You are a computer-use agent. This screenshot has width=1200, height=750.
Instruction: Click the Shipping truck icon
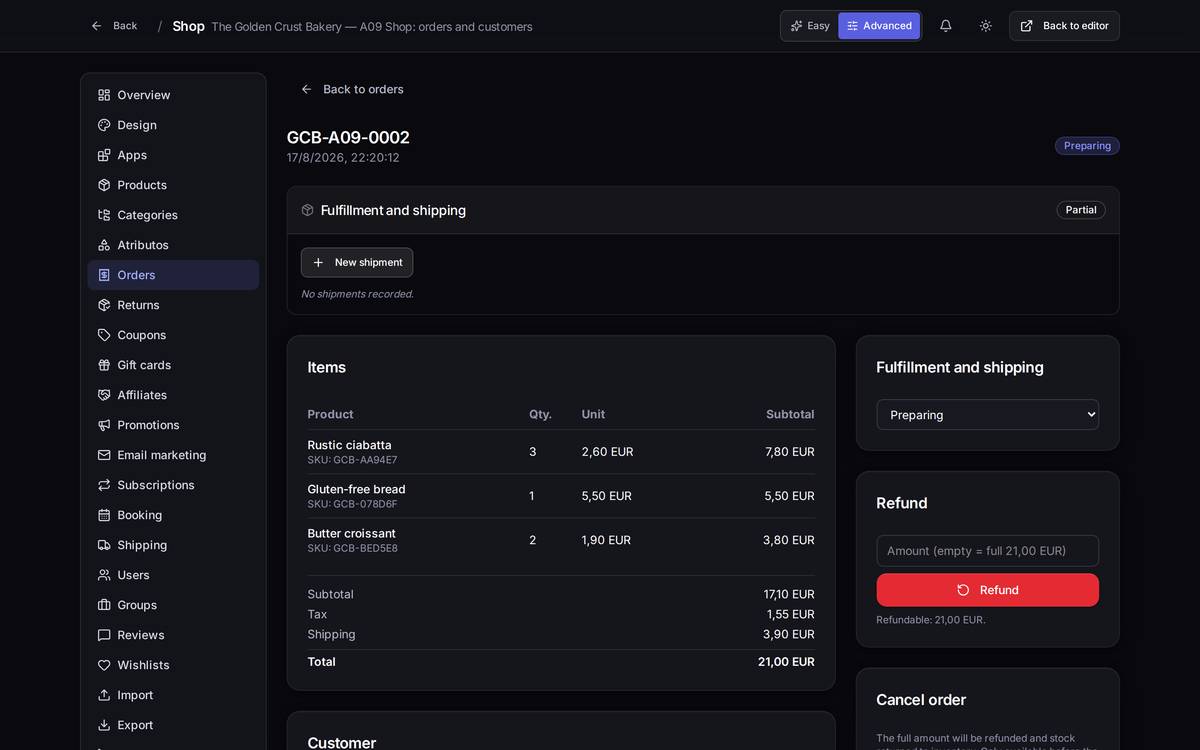coord(104,545)
